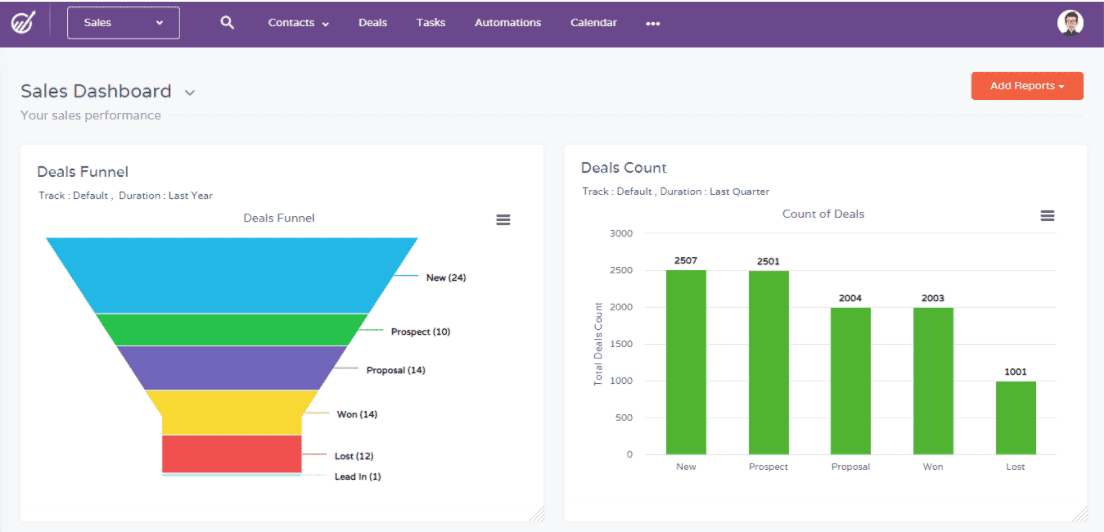Click the three-dots more menu in navbar
The width and height of the screenshot is (1104, 532).
(x=653, y=24)
